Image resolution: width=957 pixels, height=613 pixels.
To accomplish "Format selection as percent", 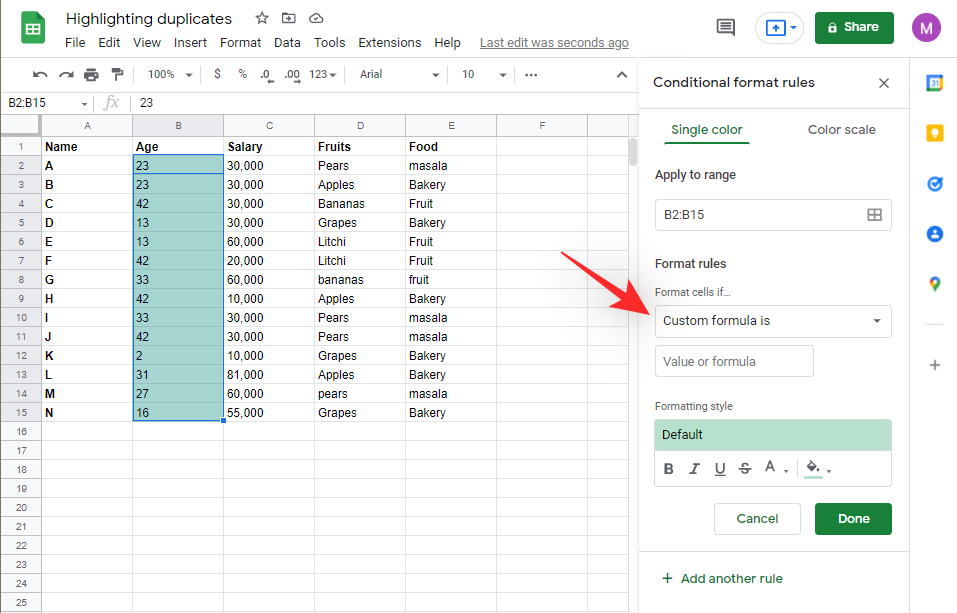I will [240, 74].
